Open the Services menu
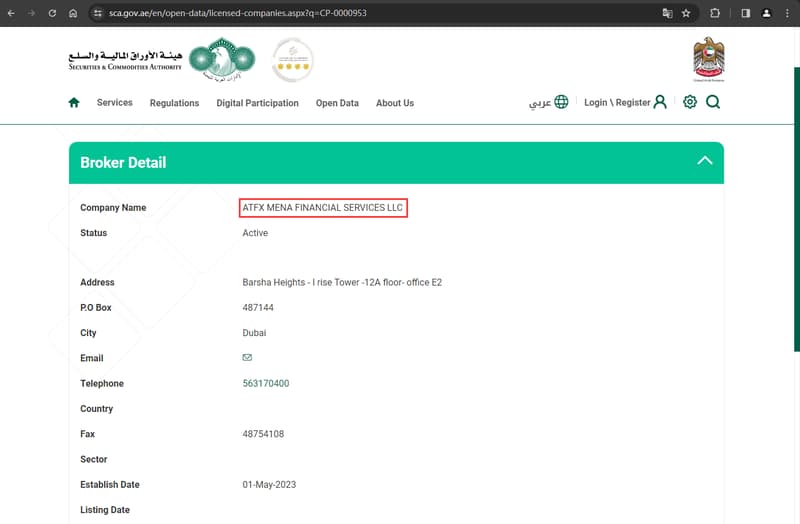The width and height of the screenshot is (800, 524). click(115, 103)
